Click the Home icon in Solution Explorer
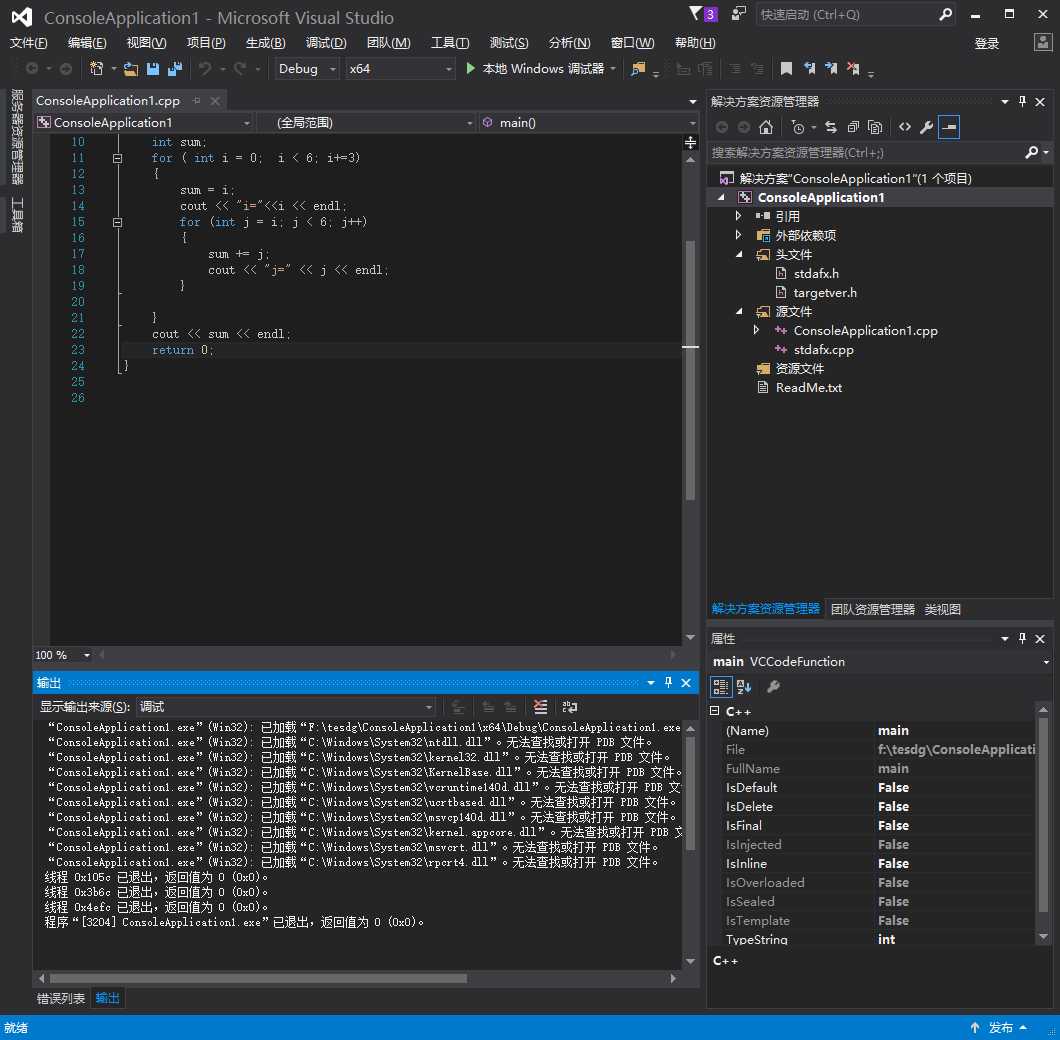Image resolution: width=1060 pixels, height=1040 pixels. 766,127
